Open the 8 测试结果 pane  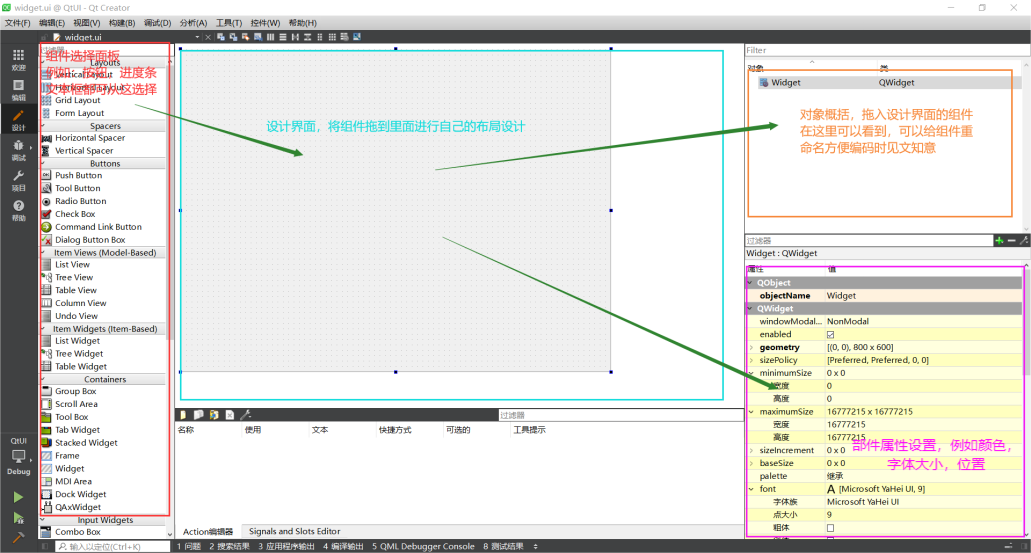coord(504,546)
